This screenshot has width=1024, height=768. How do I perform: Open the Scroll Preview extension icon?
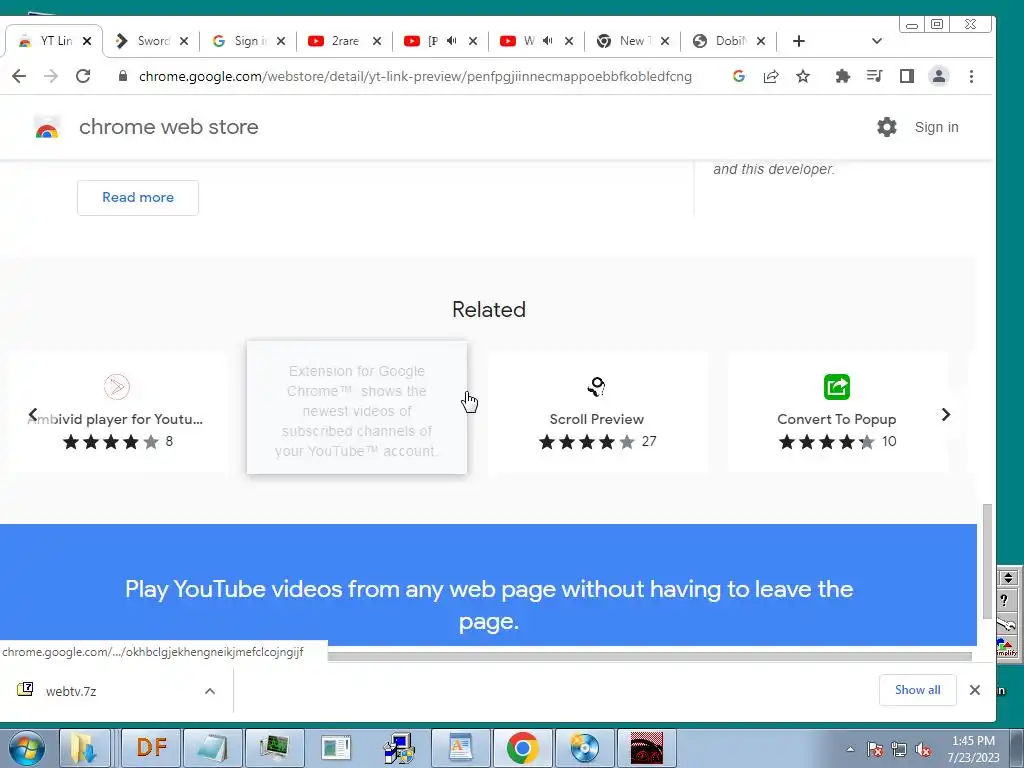(596, 387)
